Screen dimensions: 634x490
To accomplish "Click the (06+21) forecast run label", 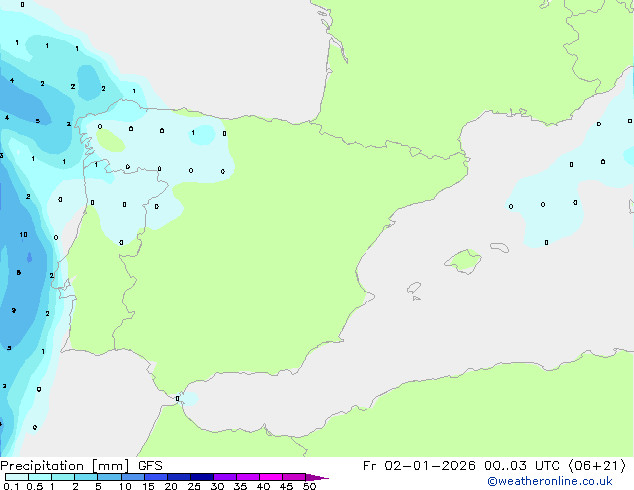I will pos(597,466).
